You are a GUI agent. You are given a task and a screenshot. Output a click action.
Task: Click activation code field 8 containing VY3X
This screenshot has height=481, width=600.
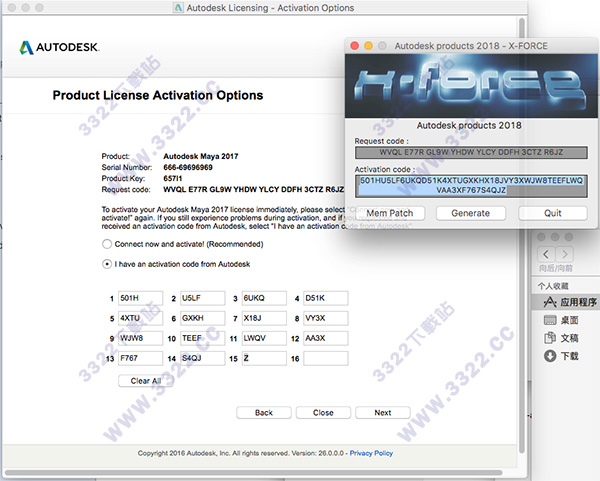(326, 318)
